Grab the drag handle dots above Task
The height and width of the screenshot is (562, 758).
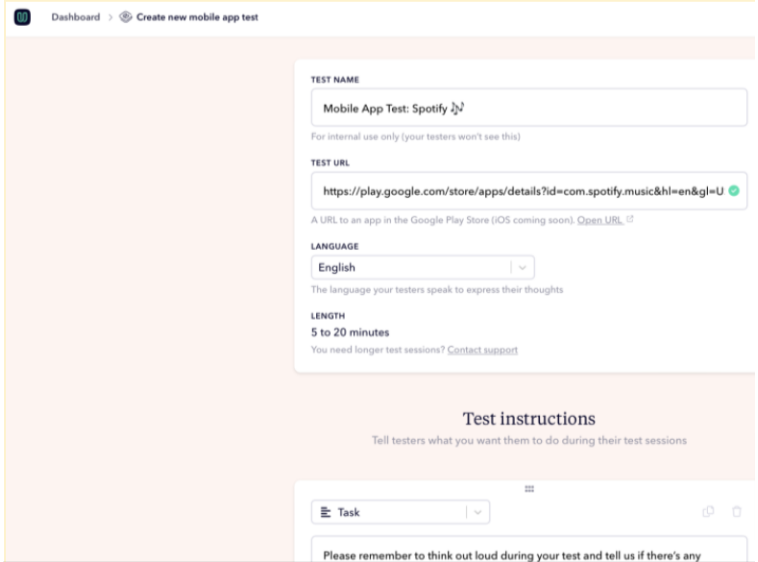529,489
